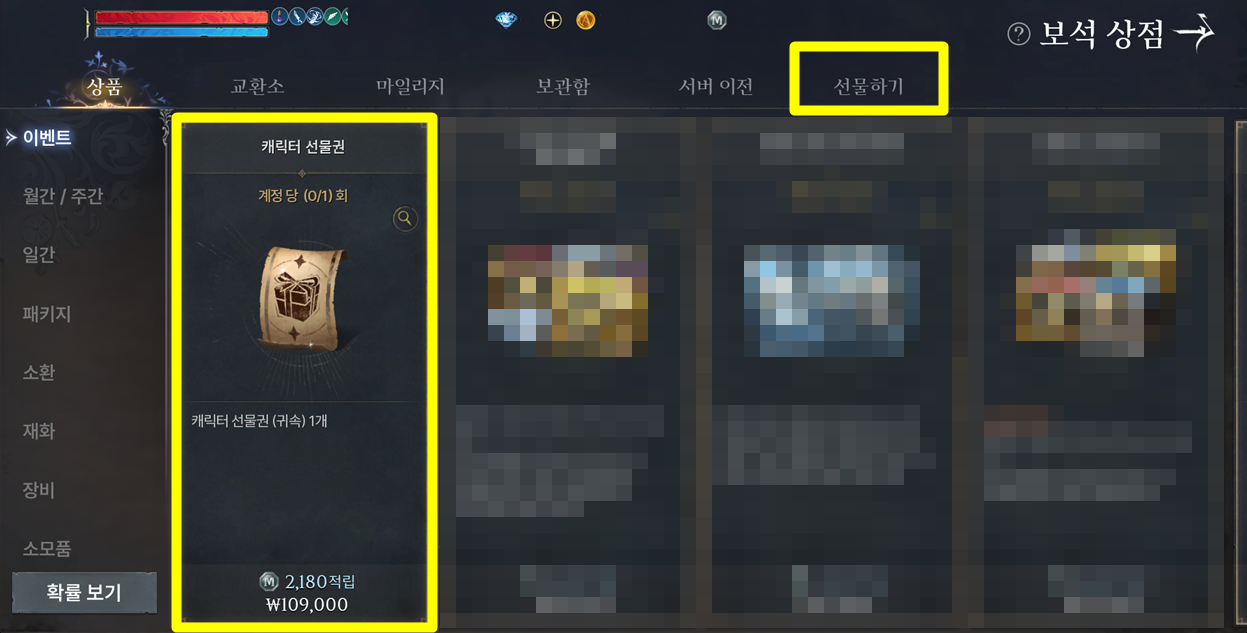The height and width of the screenshot is (633, 1247).
Task: Click the blue diamond gem currency icon
Action: click(x=507, y=19)
